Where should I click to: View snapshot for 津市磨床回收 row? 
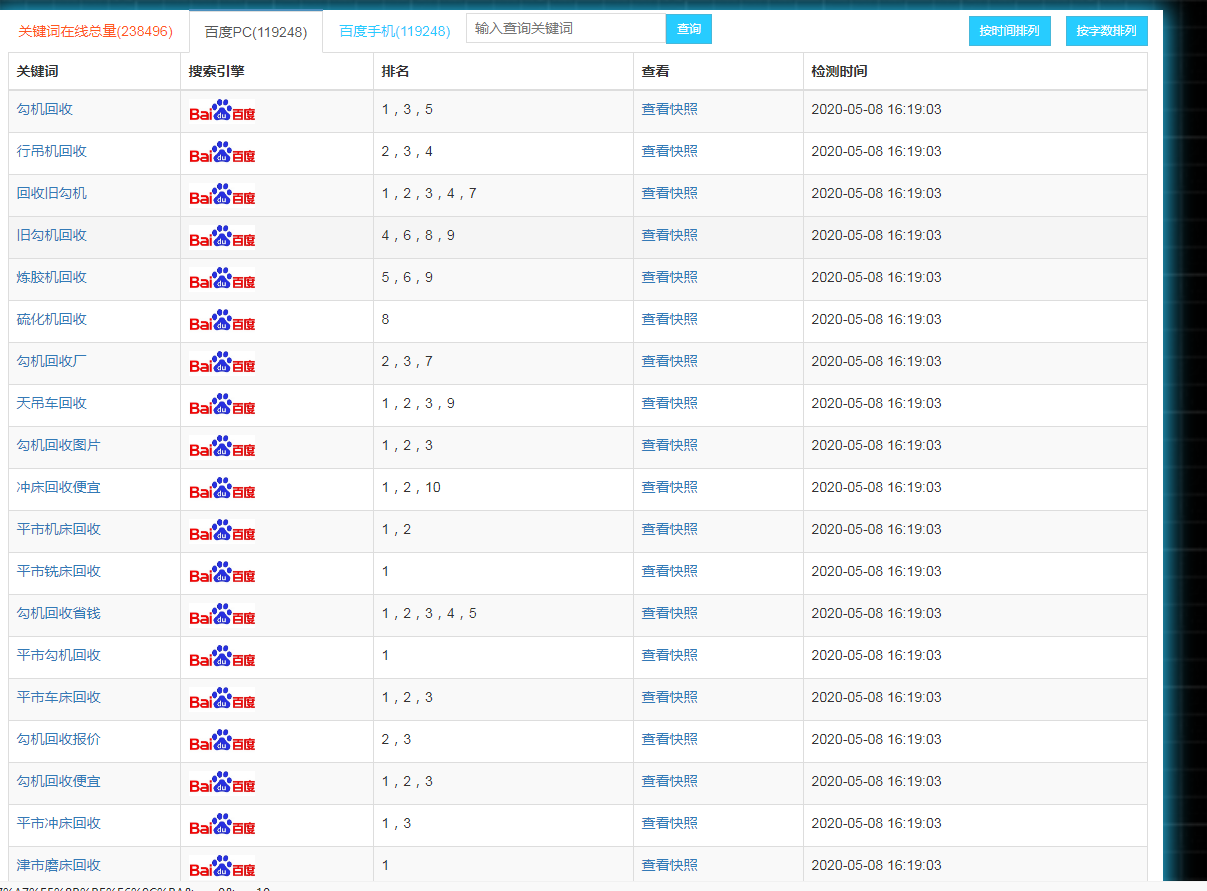click(x=669, y=865)
